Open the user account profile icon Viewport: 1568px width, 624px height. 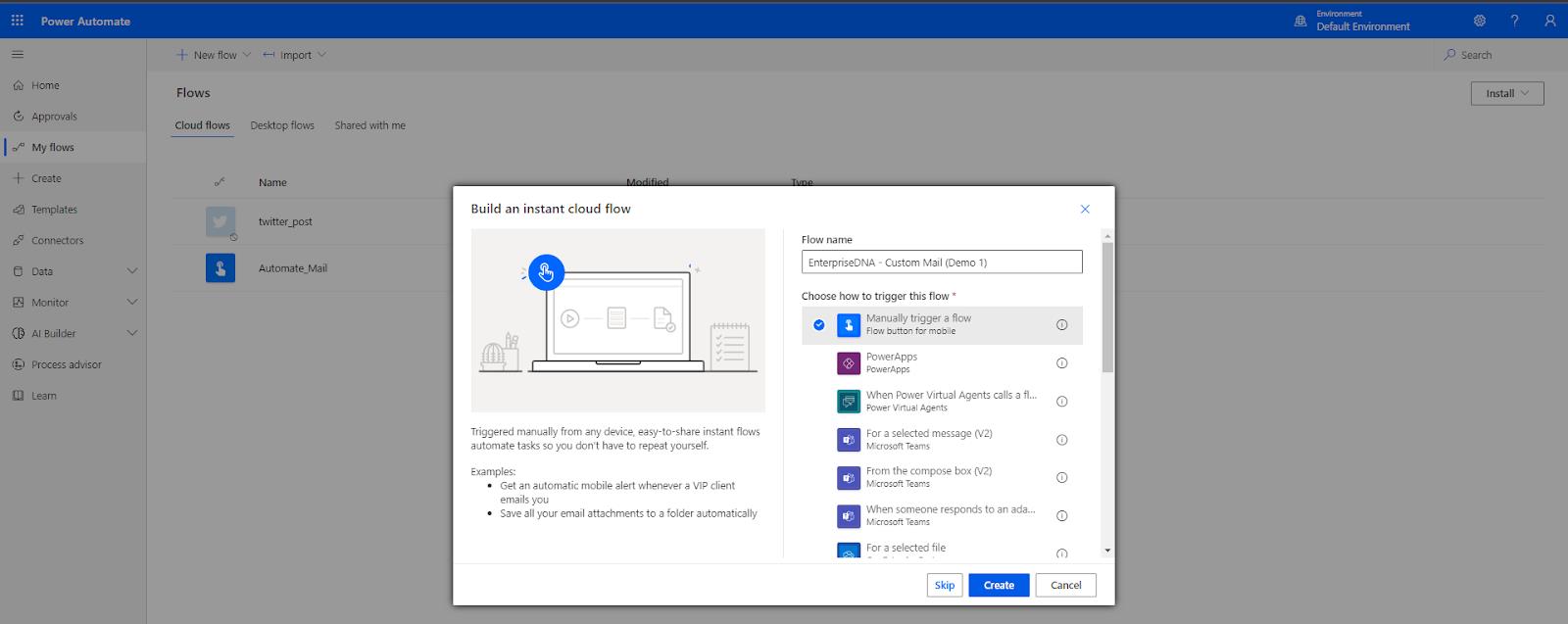point(1550,21)
